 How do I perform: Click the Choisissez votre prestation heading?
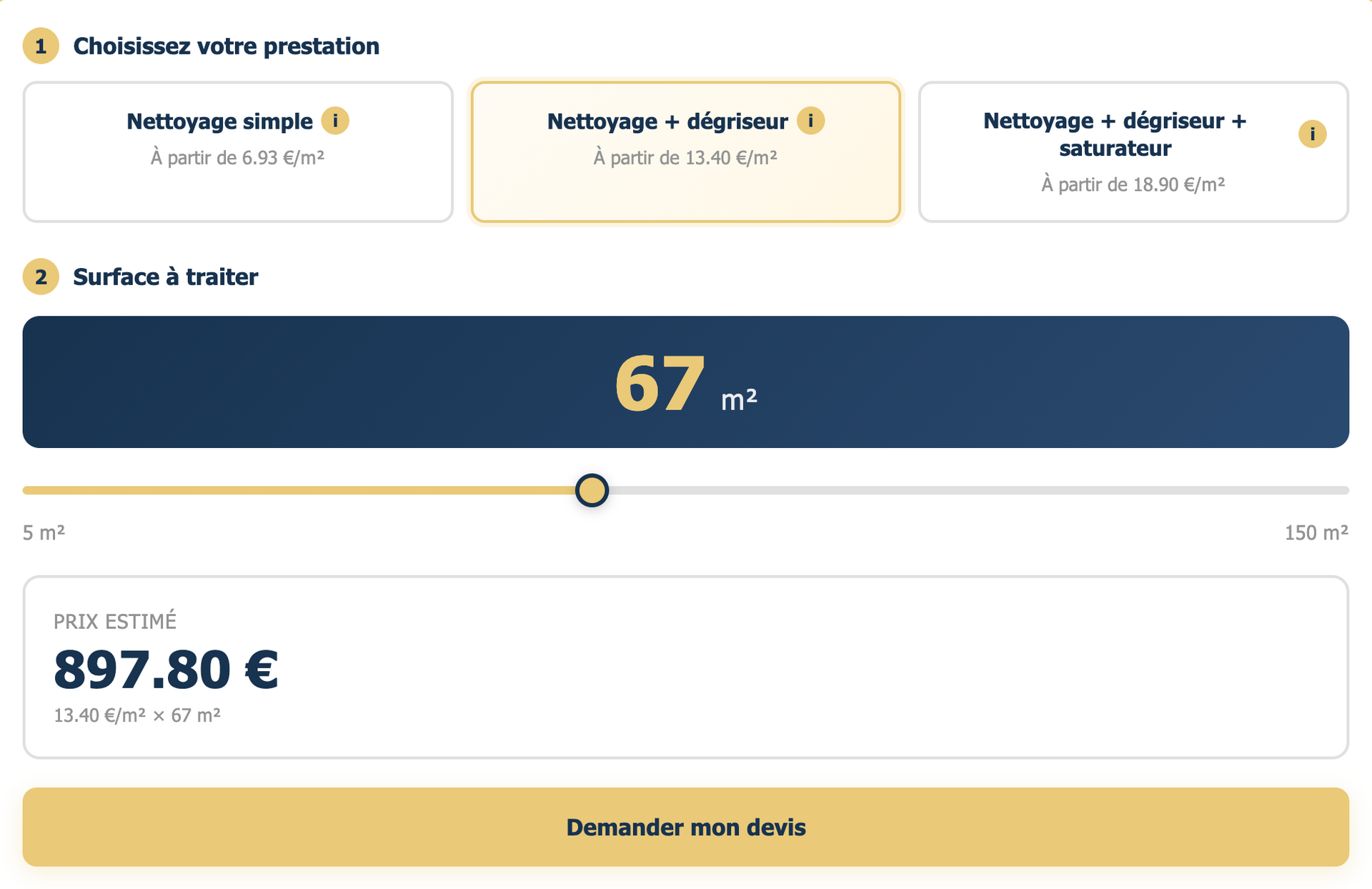click(x=226, y=46)
